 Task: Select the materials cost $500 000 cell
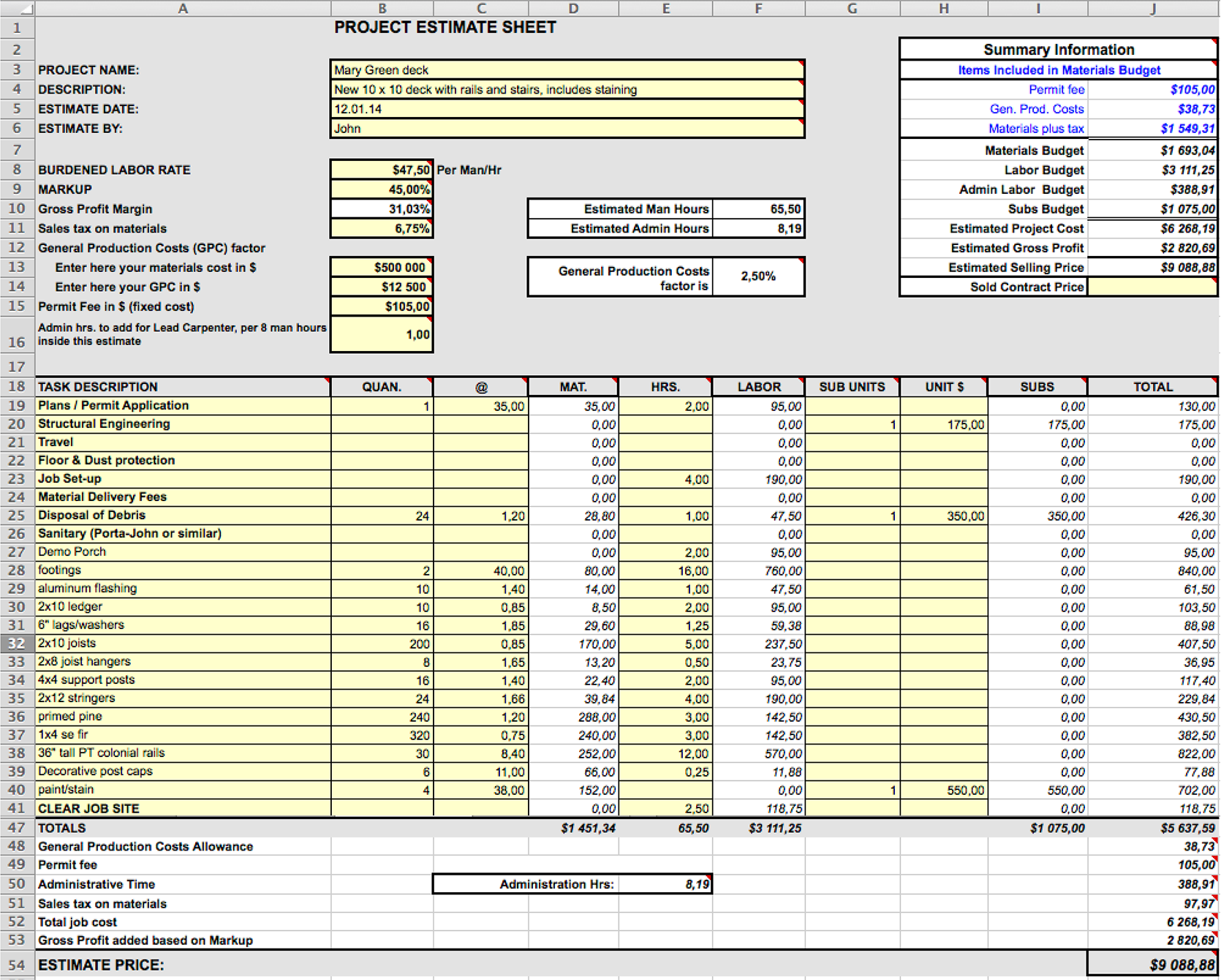point(381,267)
